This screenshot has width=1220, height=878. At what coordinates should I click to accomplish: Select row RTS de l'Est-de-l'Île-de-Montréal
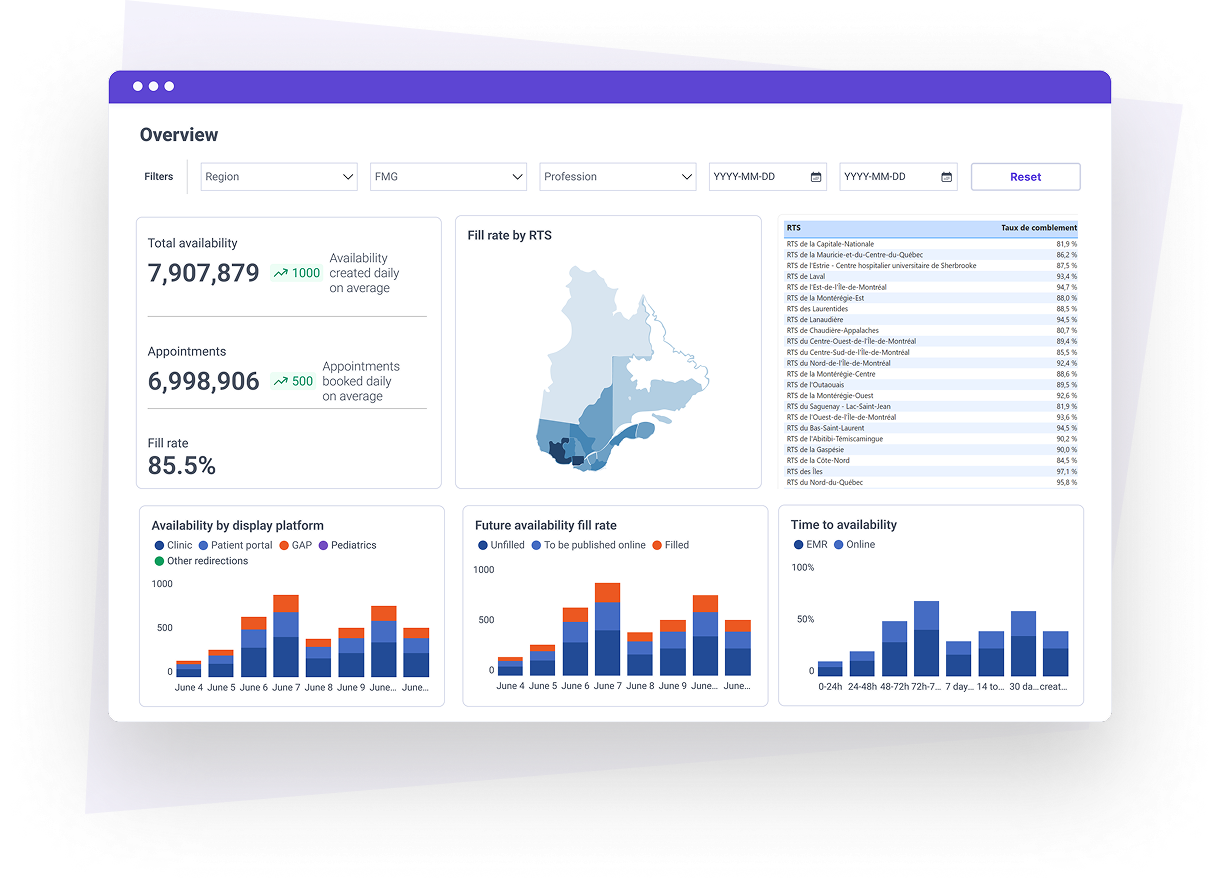[x=931, y=287]
